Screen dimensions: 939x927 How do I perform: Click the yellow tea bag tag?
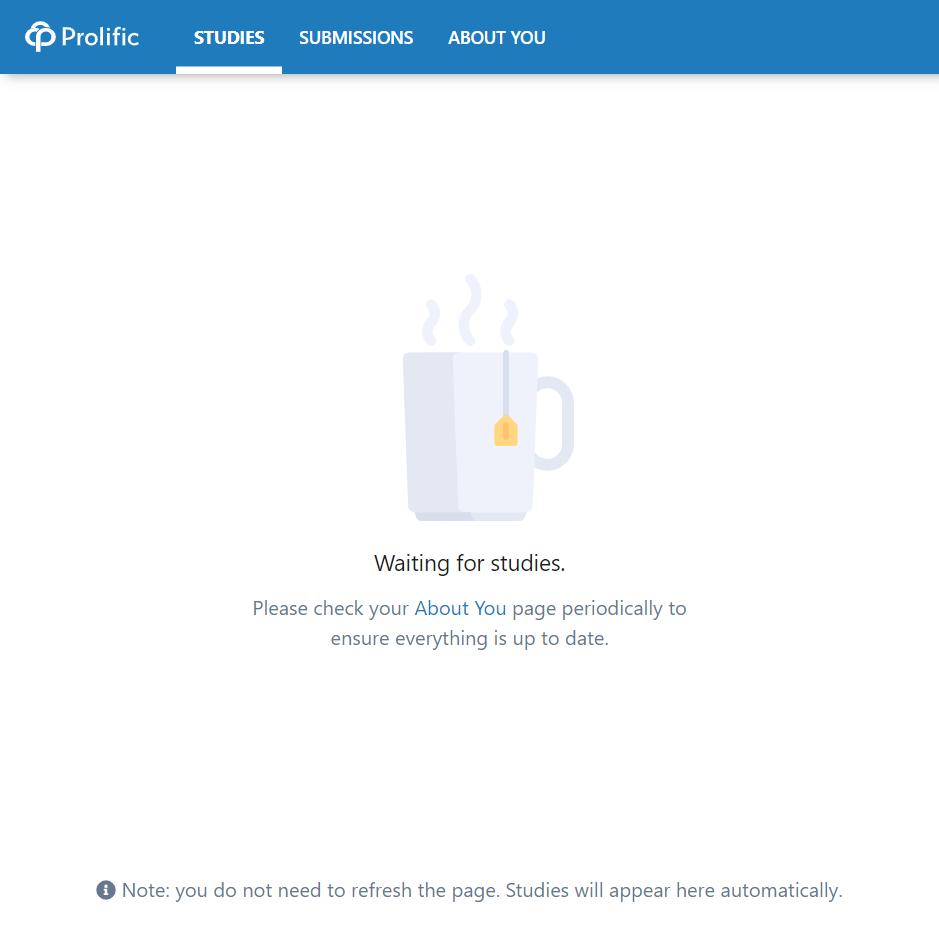pos(506,431)
